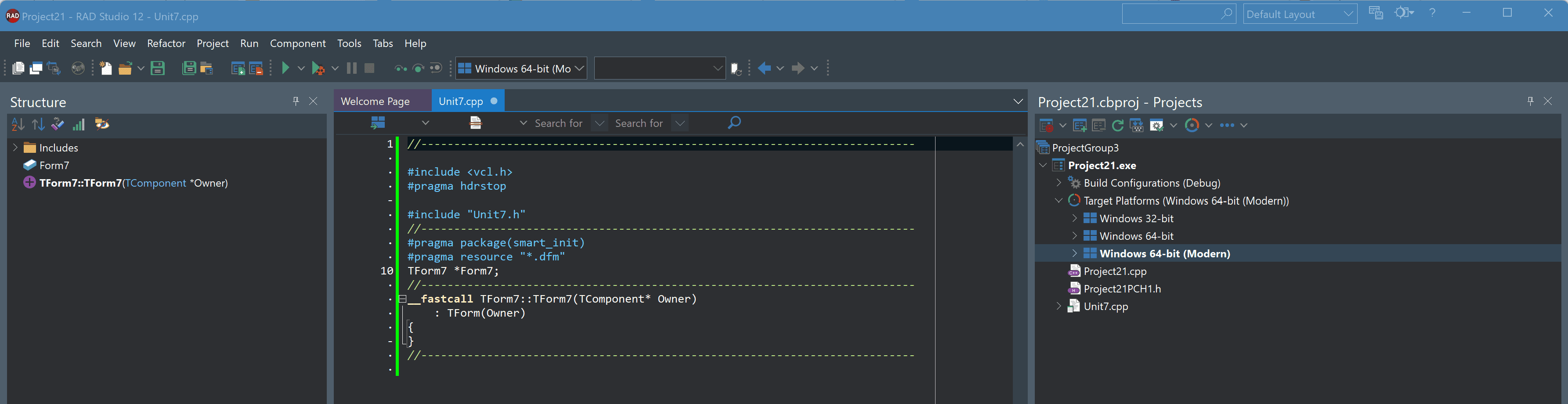Click Add New Project icon in Projects
Screen dimensions: 1568x404
point(1080,125)
